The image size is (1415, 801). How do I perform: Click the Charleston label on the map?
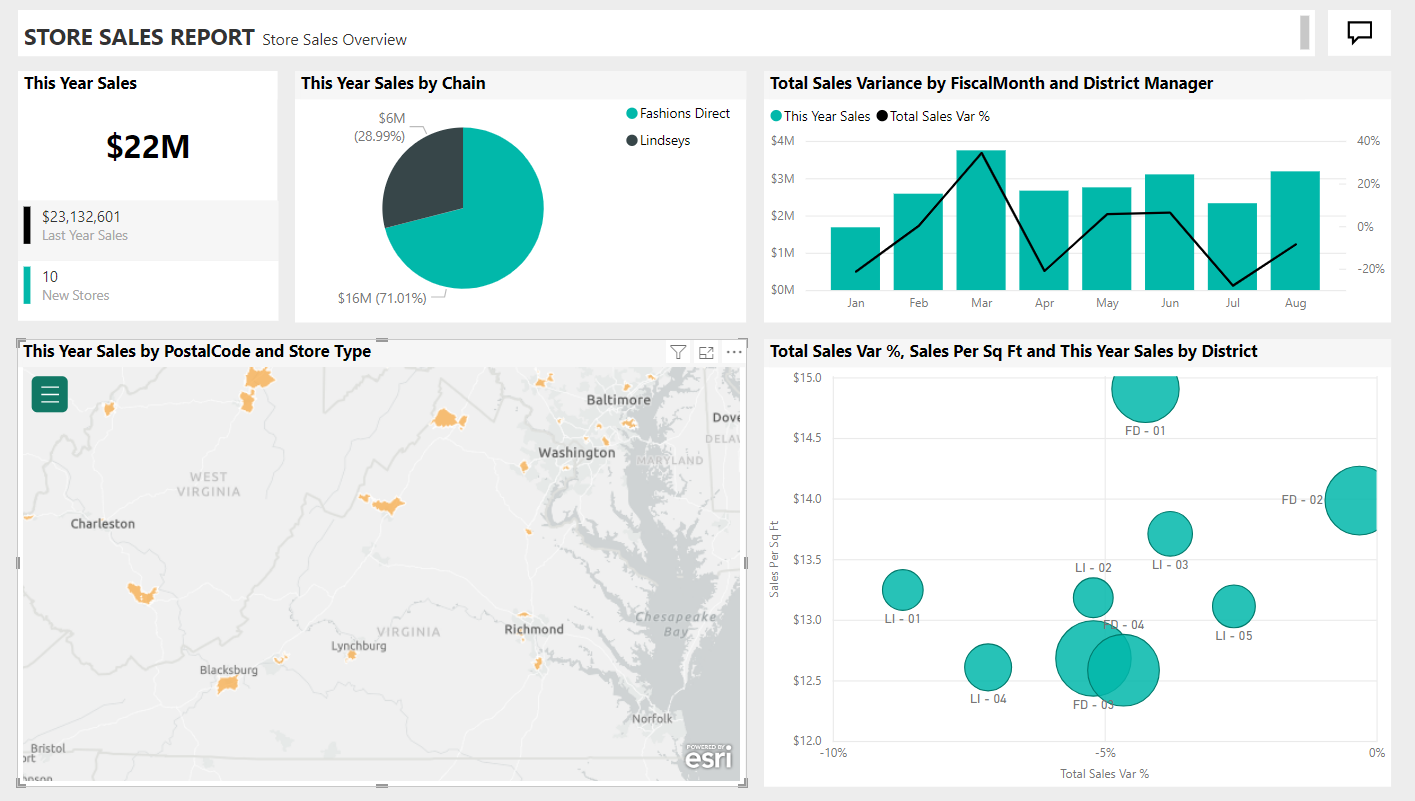(x=102, y=524)
